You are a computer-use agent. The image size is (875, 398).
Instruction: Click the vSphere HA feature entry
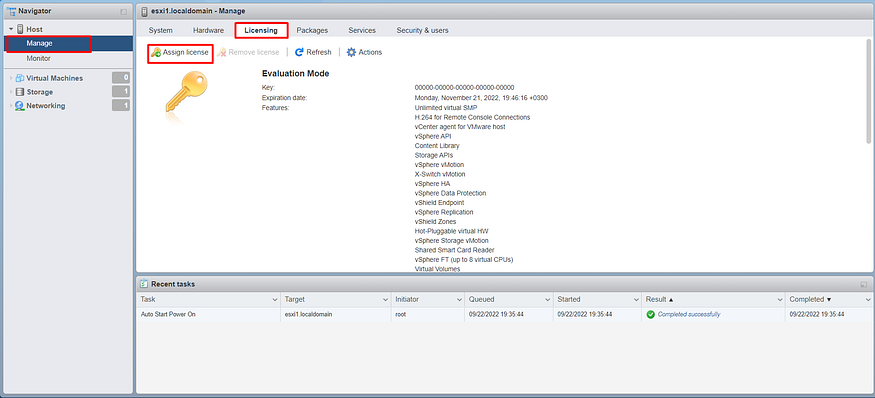432,183
